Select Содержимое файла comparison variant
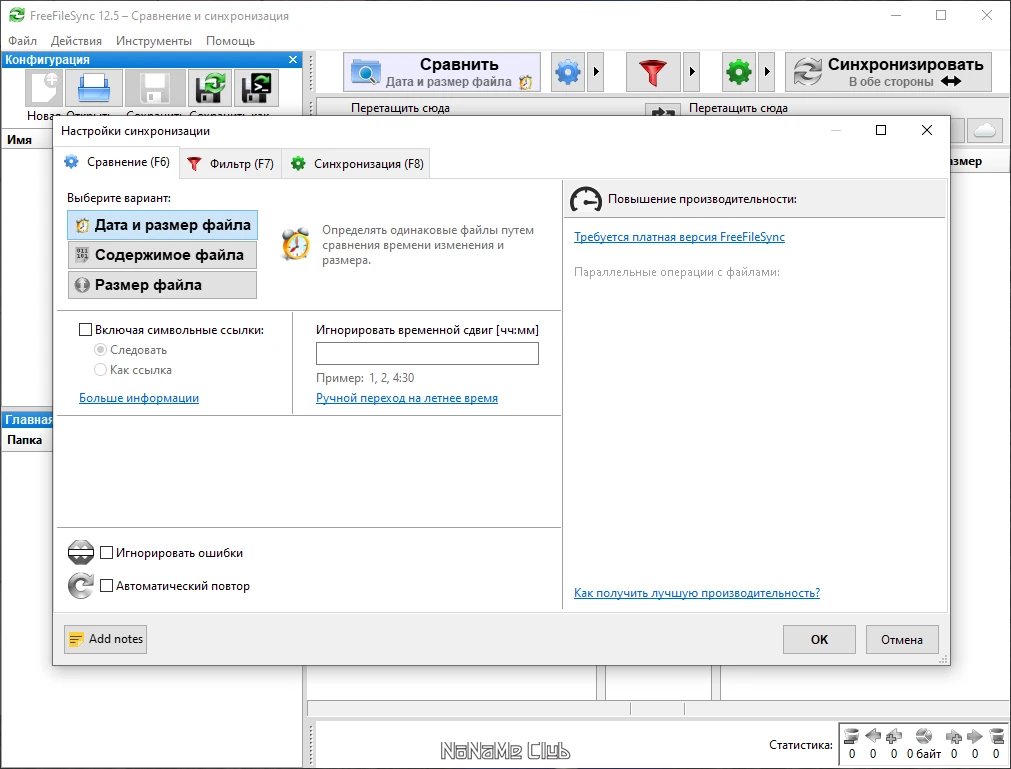 point(162,255)
